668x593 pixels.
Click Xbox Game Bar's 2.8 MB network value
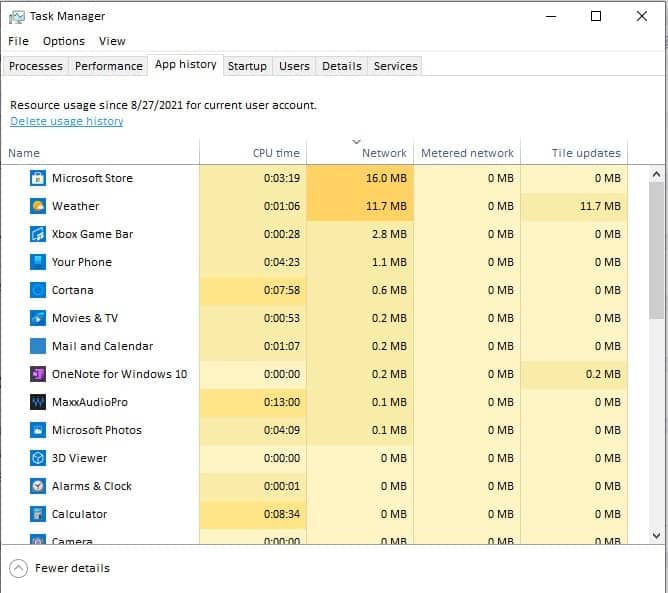coord(389,234)
